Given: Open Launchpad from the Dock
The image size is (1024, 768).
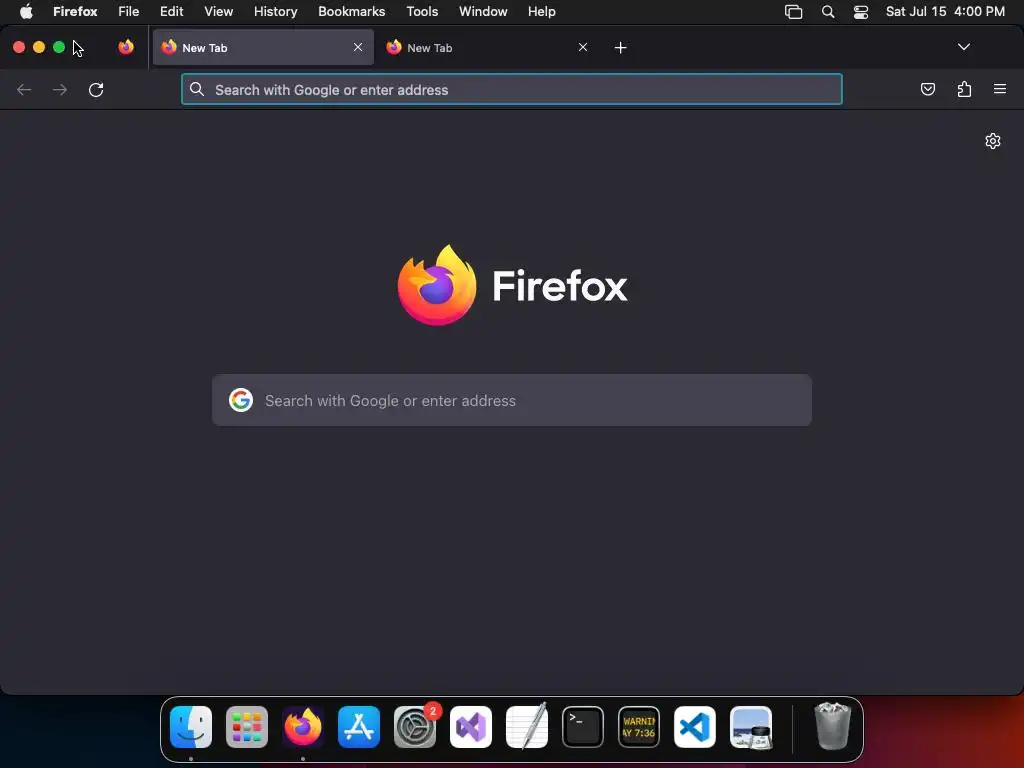Looking at the screenshot, I should [x=247, y=727].
